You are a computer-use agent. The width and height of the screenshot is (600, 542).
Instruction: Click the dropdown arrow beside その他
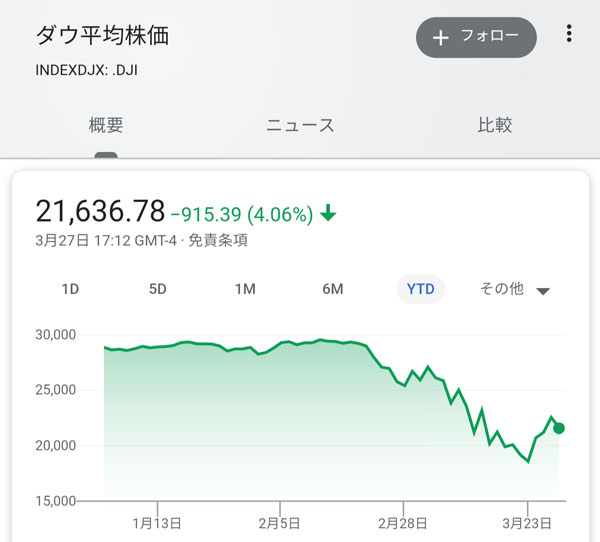(x=543, y=291)
